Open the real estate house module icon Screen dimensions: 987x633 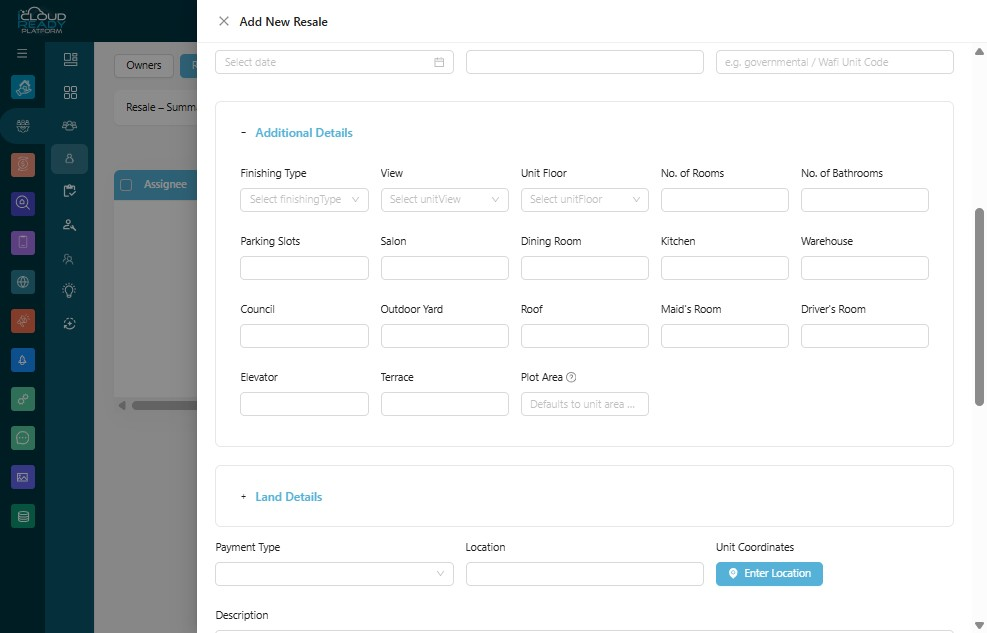coord(23,87)
